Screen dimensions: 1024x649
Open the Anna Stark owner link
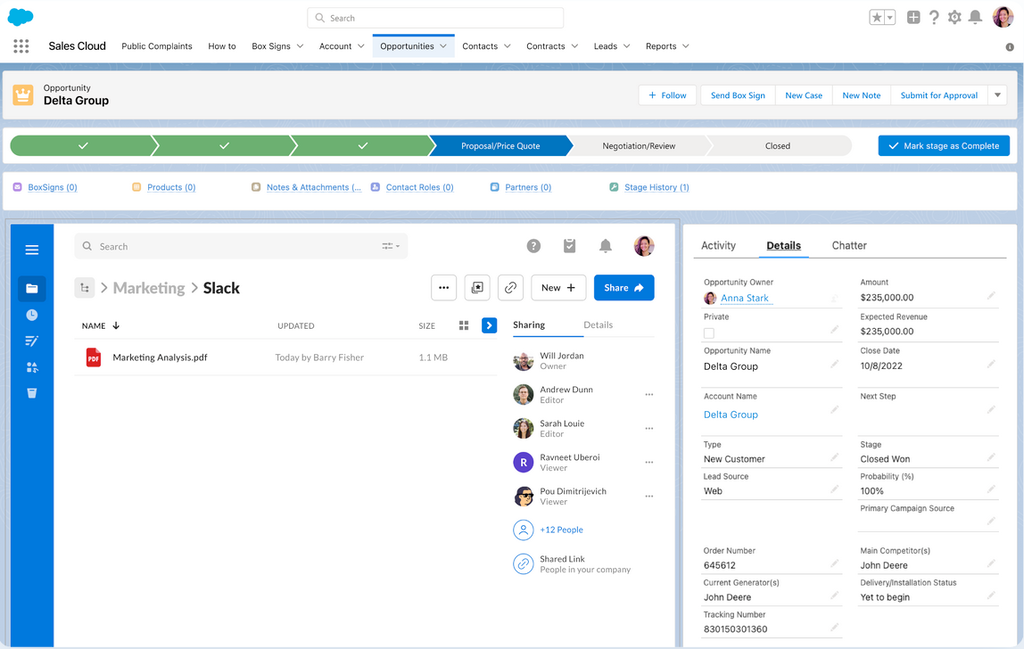[745, 298]
